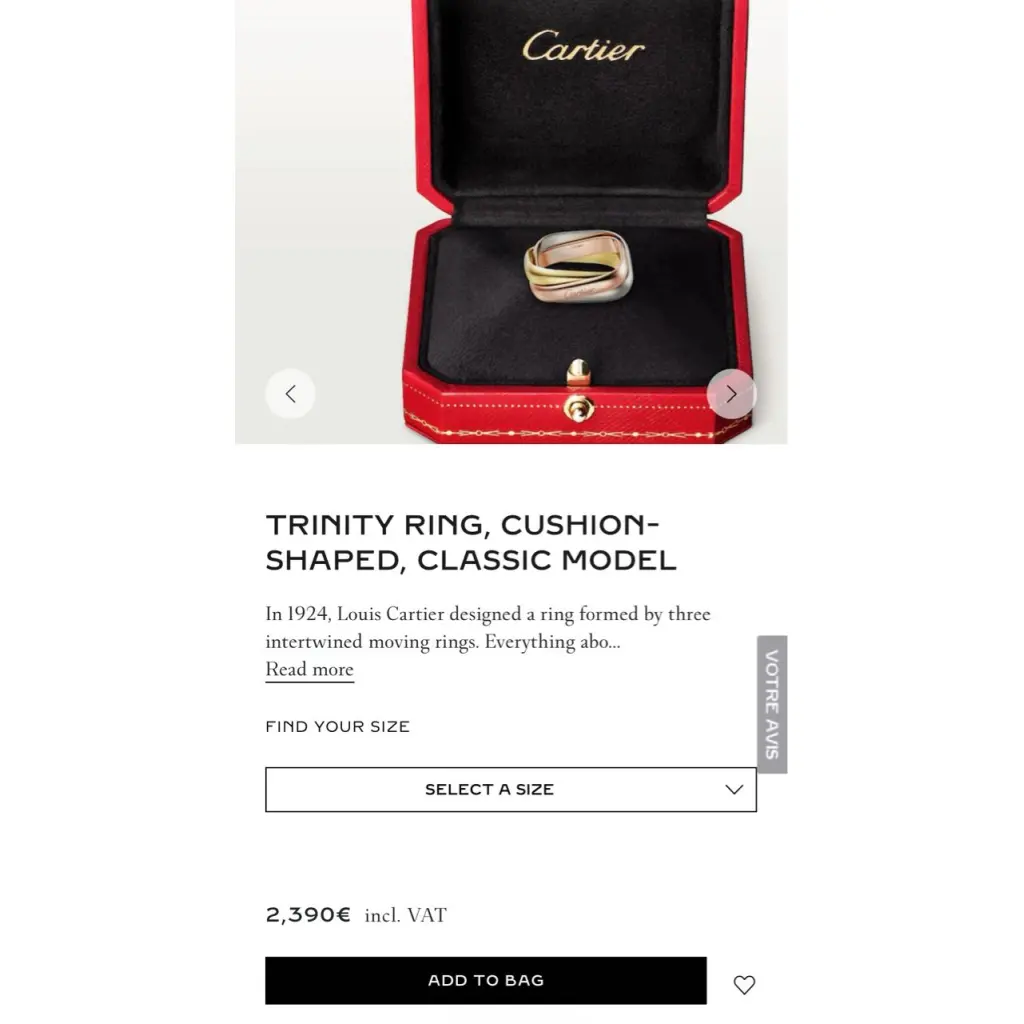This screenshot has height=1024, width=1024.
Task: Click the gold clasp on red box
Action: pyautogui.click(x=579, y=390)
